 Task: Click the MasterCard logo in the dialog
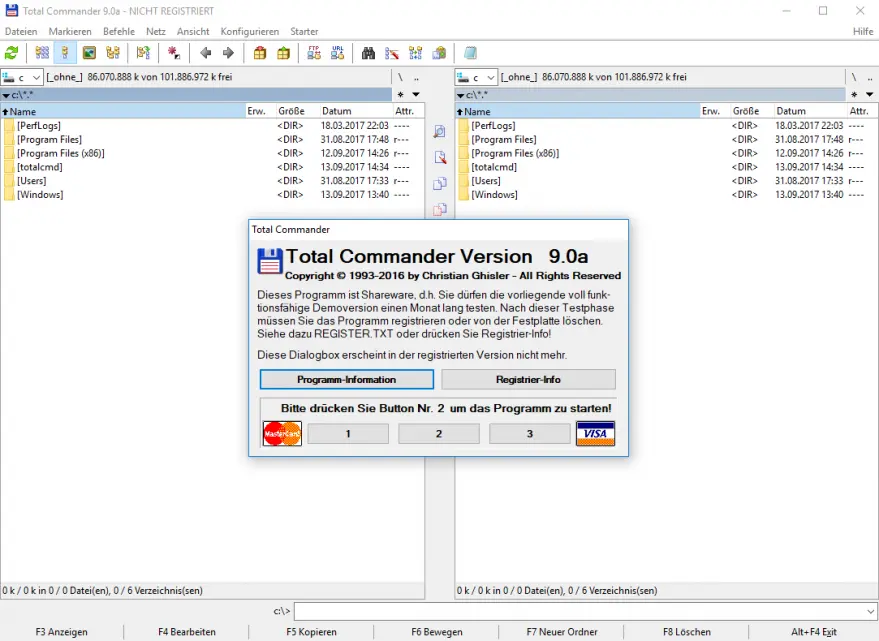click(282, 434)
